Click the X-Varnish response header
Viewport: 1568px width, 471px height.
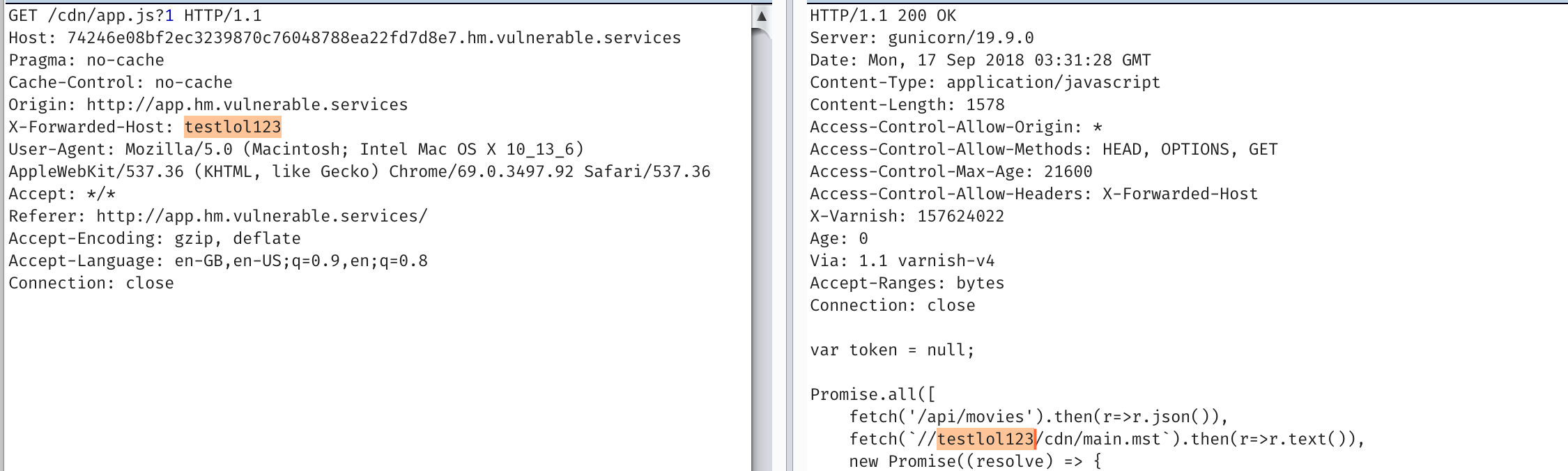tap(907, 216)
